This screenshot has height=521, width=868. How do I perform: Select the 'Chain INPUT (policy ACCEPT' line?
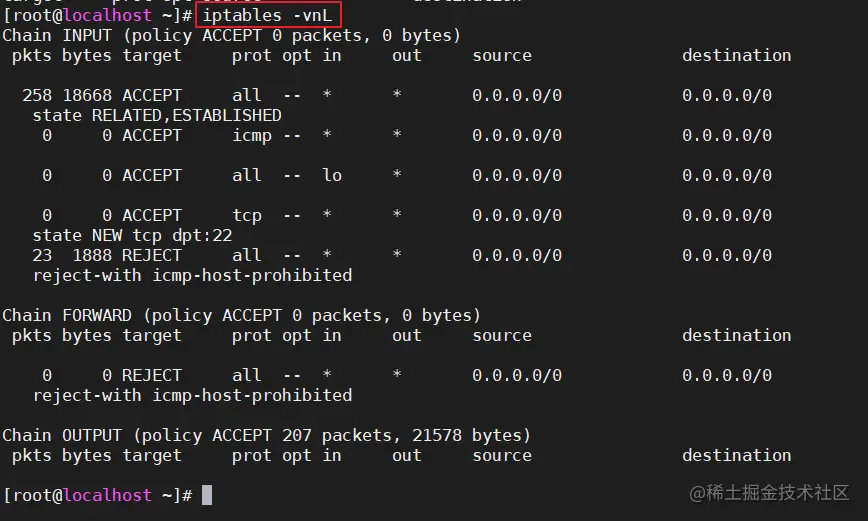tap(231, 35)
